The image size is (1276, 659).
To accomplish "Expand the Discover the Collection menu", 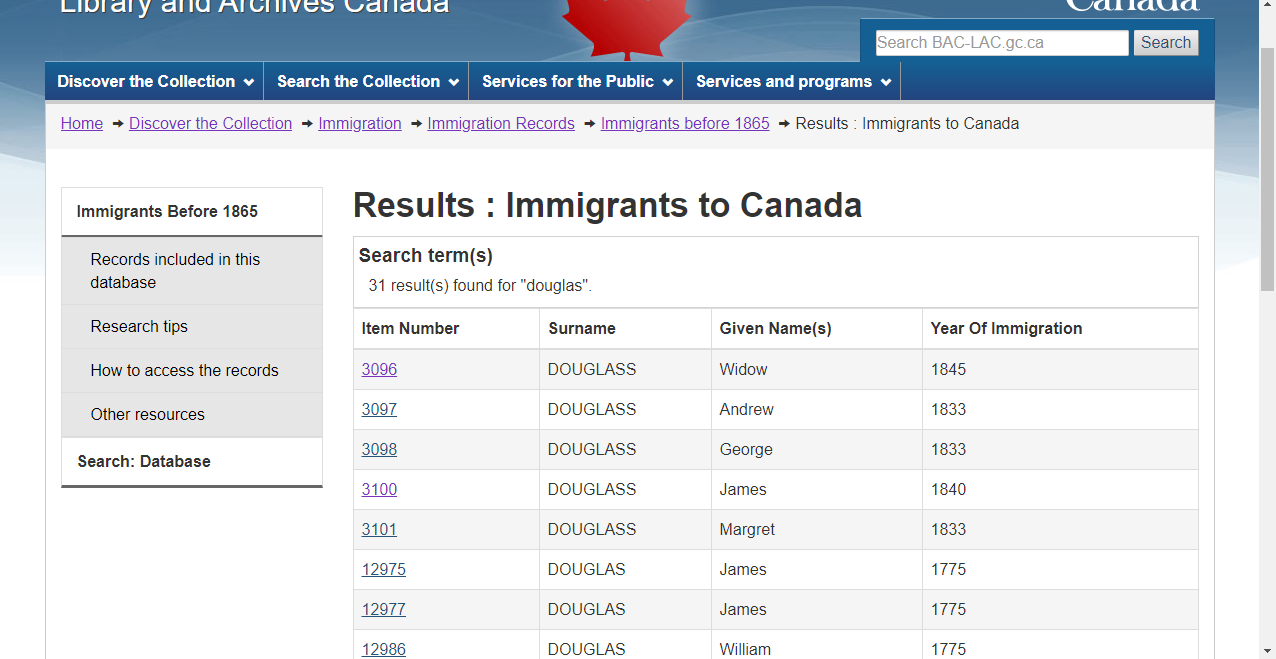I will (155, 82).
